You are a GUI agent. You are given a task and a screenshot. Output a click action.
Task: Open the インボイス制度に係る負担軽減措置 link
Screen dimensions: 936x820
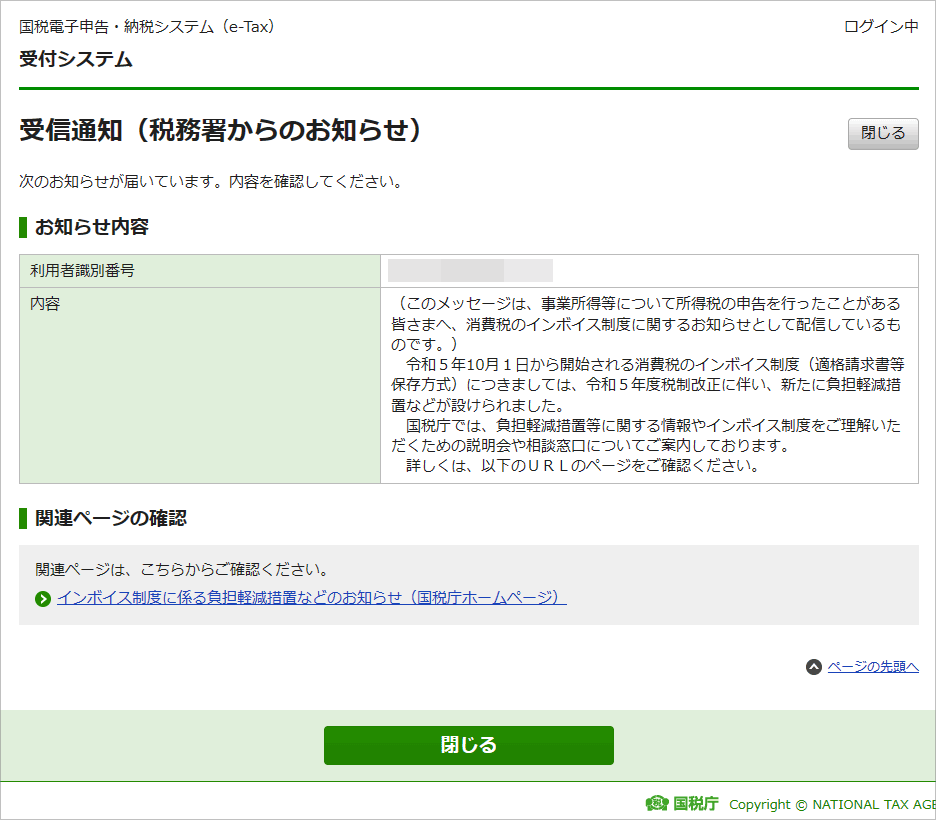(312, 597)
